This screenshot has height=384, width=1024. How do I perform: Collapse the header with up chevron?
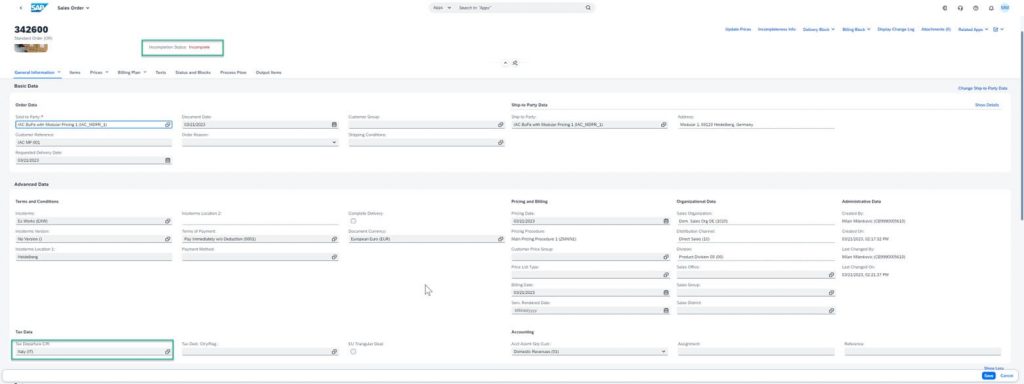click(x=505, y=63)
